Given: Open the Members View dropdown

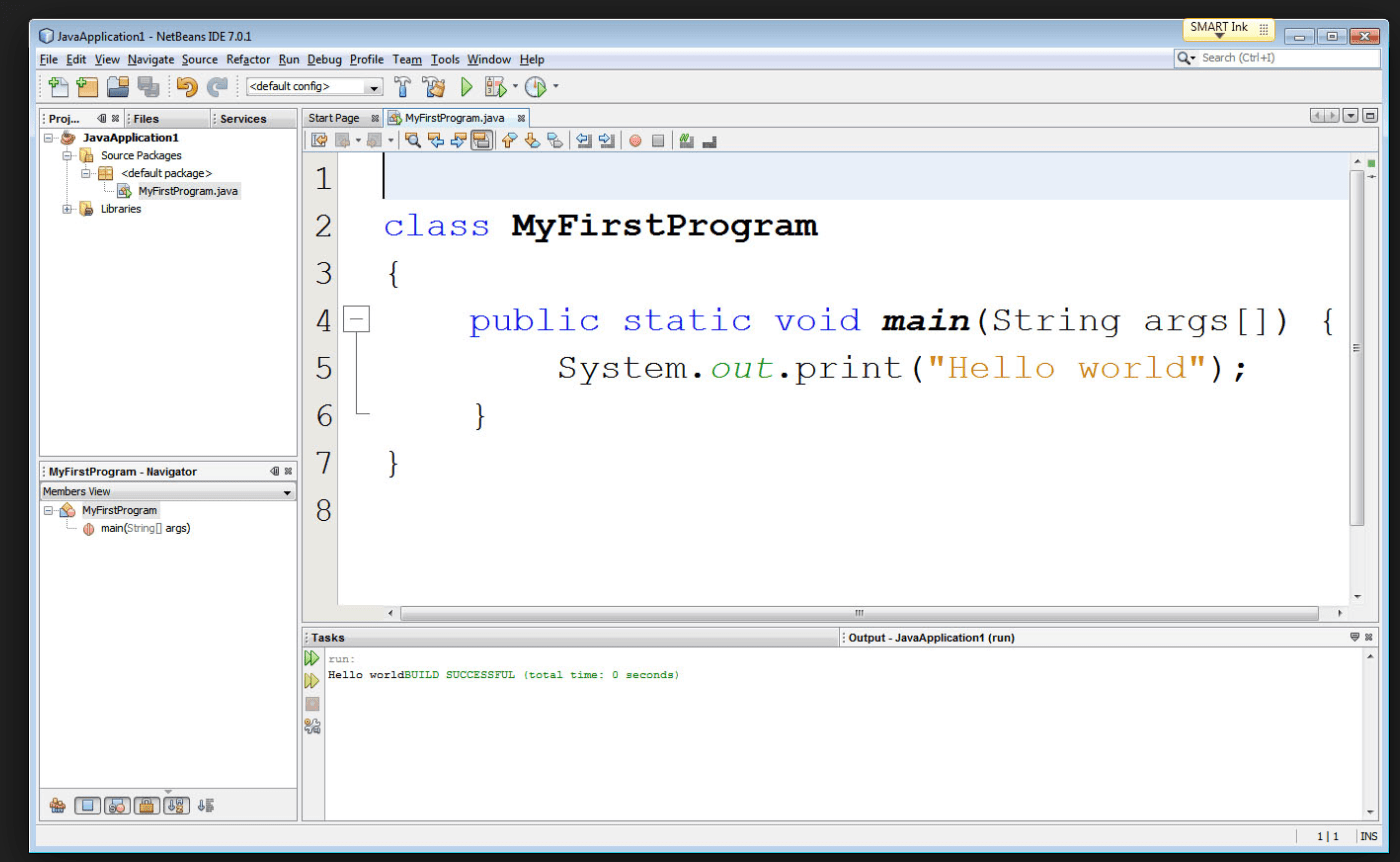Looking at the screenshot, I should pyautogui.click(x=288, y=491).
